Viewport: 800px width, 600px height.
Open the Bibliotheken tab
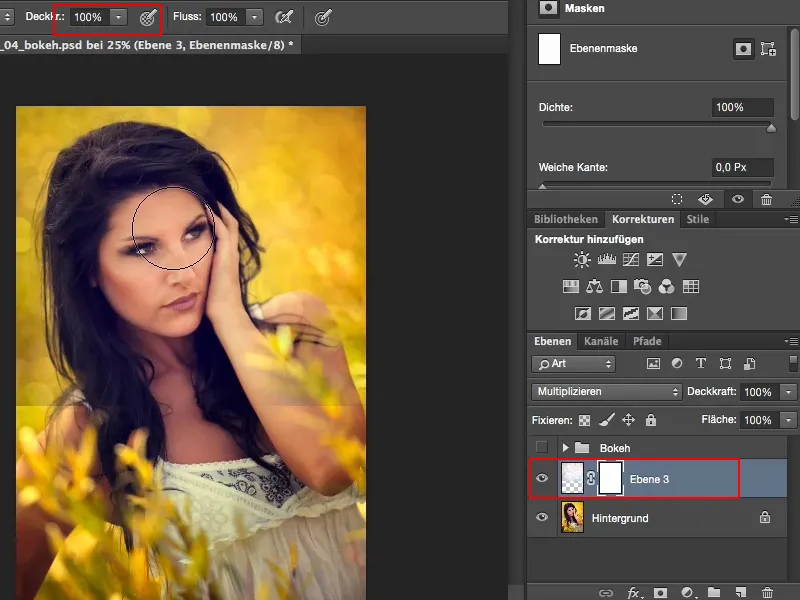tap(566, 219)
